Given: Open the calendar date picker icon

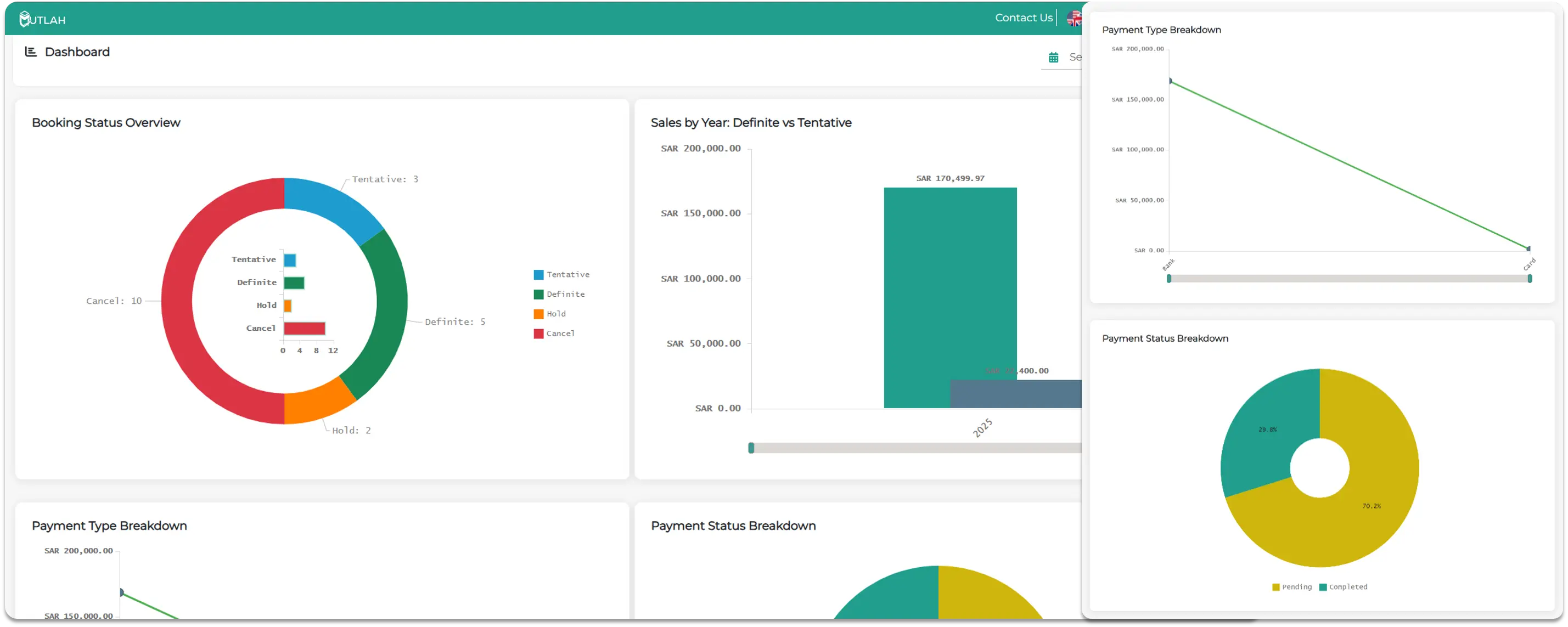Looking at the screenshot, I should [1053, 58].
